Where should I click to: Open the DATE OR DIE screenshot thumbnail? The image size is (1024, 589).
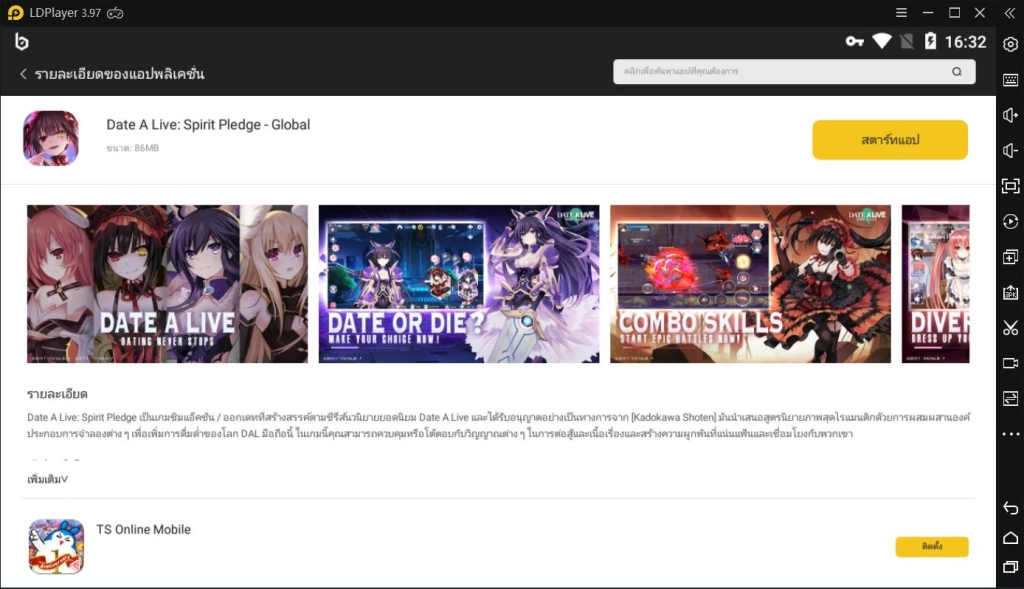coord(458,284)
